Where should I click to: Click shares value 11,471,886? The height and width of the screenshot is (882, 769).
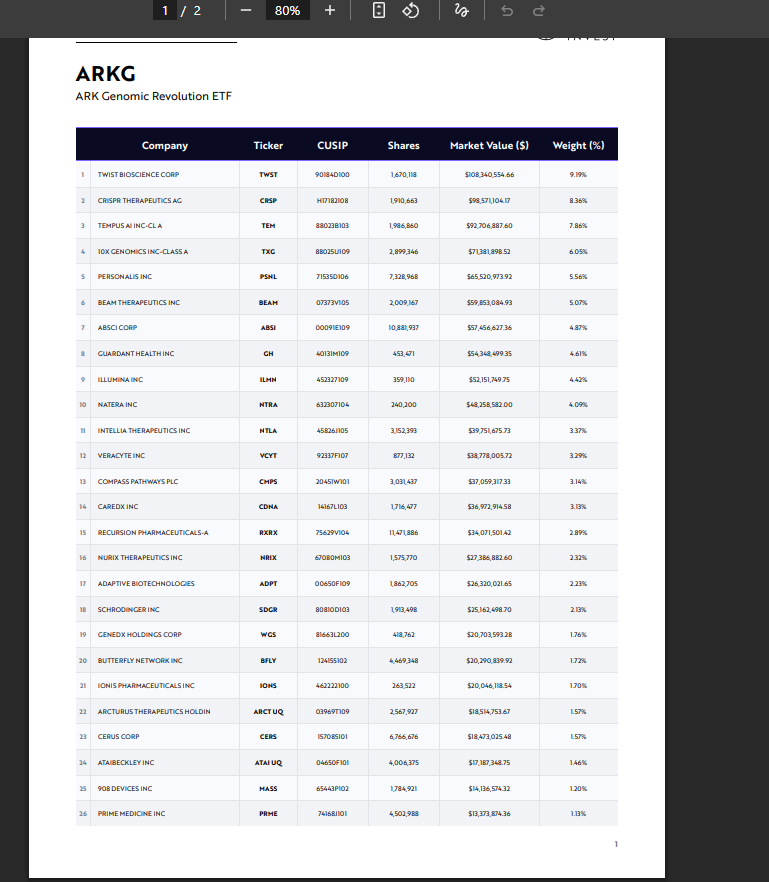pos(403,533)
